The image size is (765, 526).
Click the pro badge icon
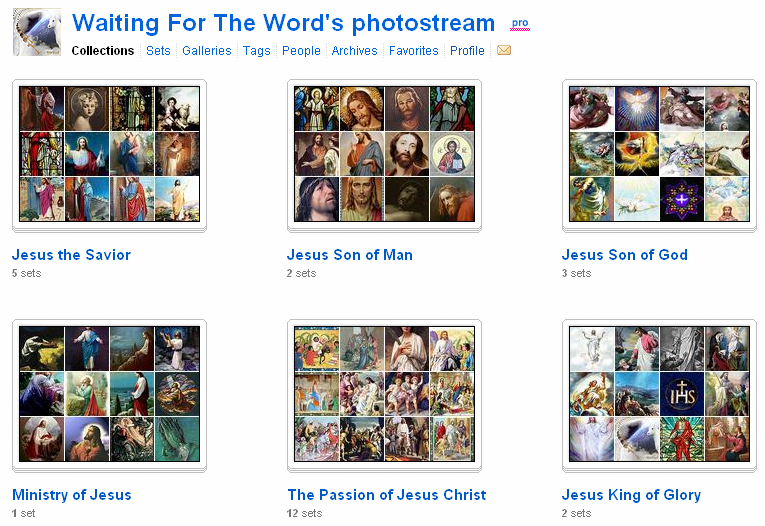click(x=520, y=23)
